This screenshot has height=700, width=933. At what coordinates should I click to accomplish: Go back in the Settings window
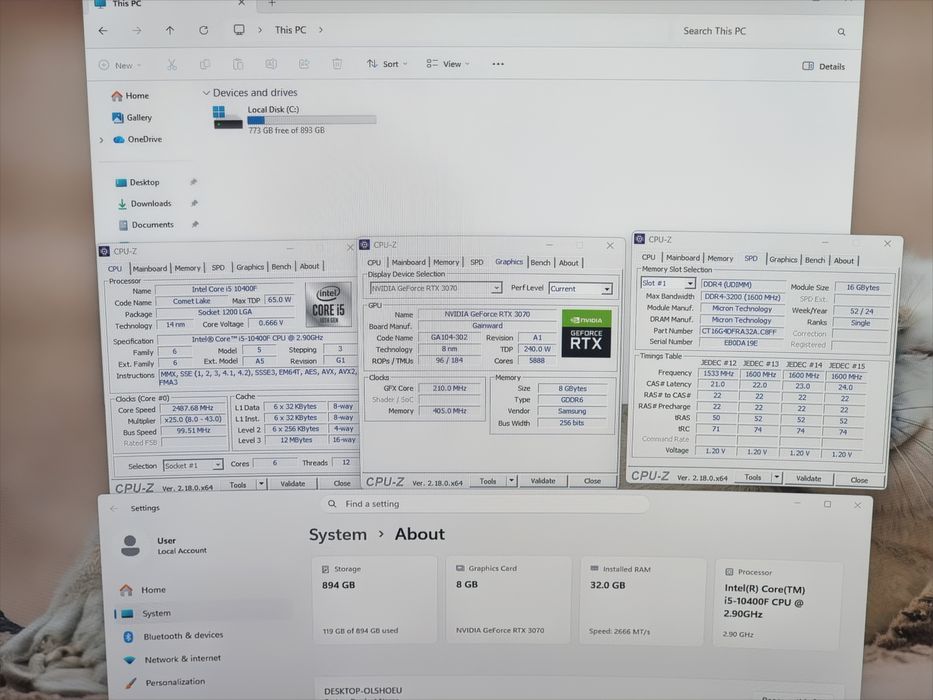click(114, 508)
